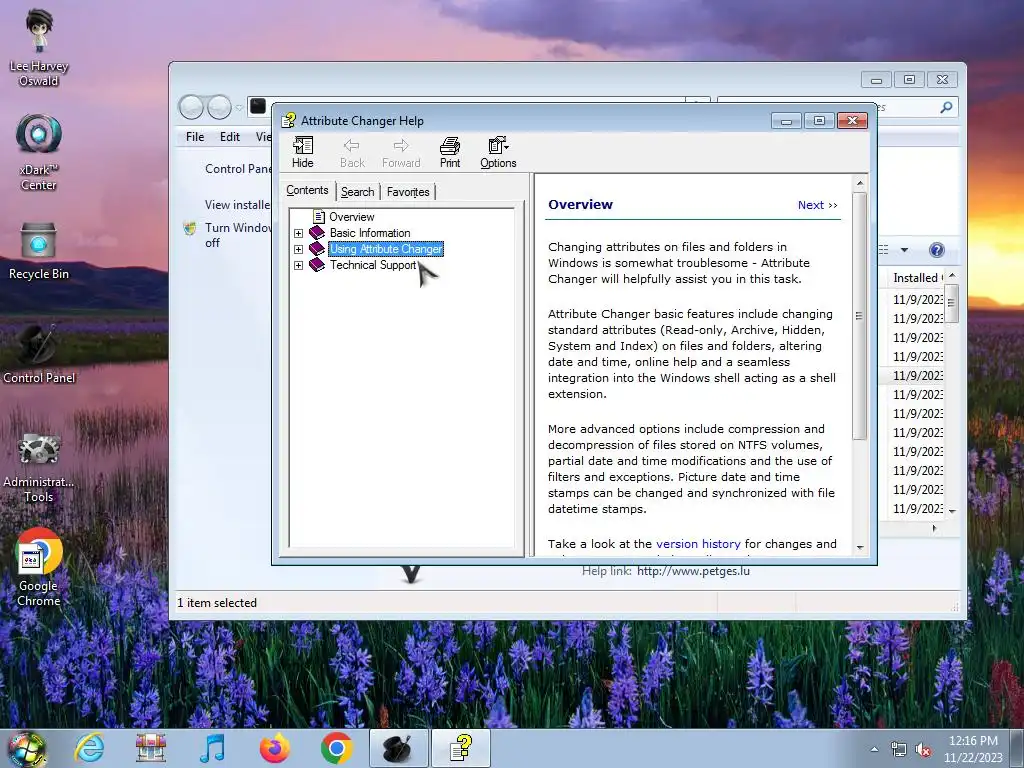This screenshot has height=768, width=1024.
Task: Click the muted volume tray icon
Action: [923, 749]
